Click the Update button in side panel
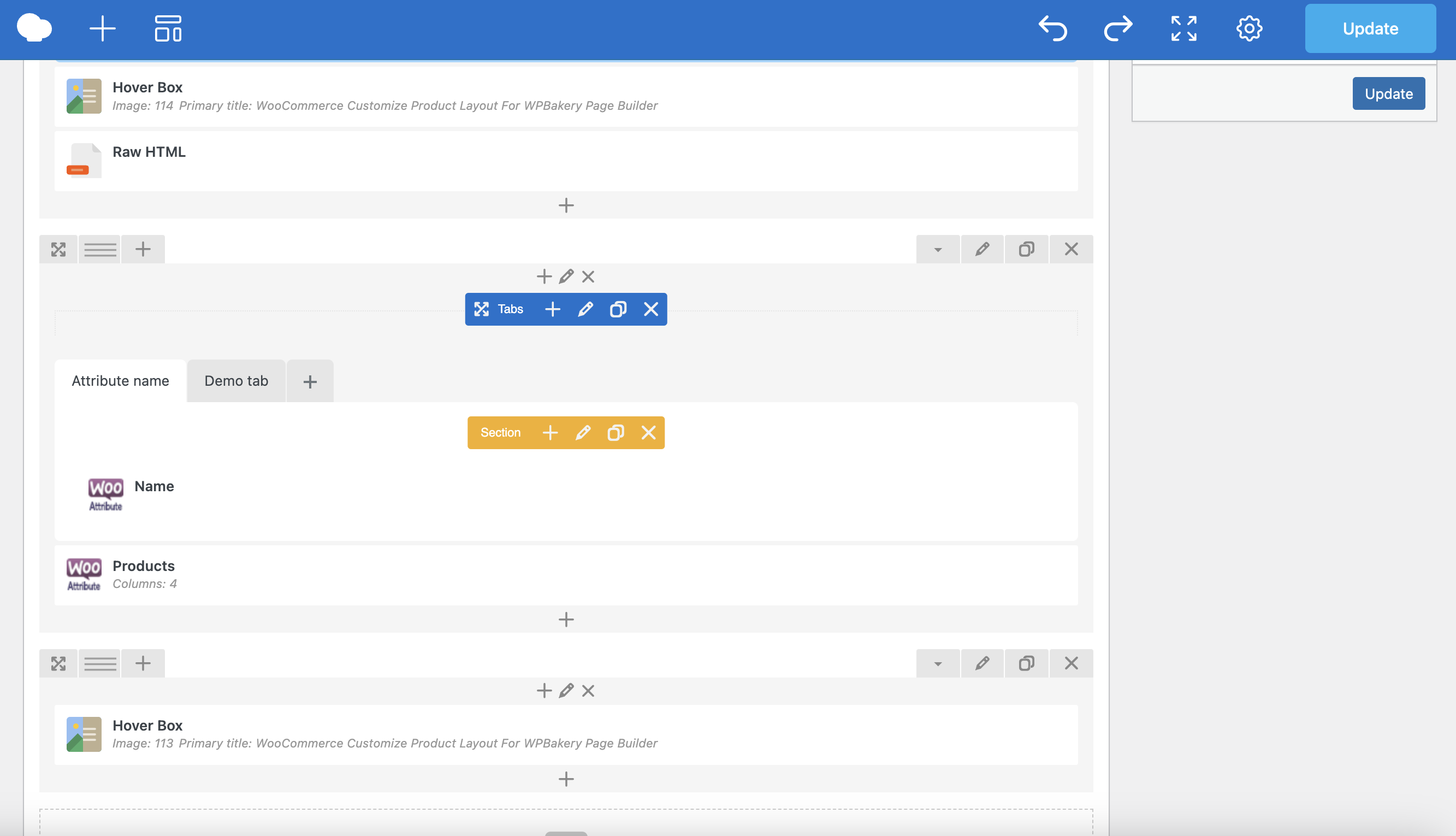Viewport: 1456px width, 836px height. tap(1388, 93)
